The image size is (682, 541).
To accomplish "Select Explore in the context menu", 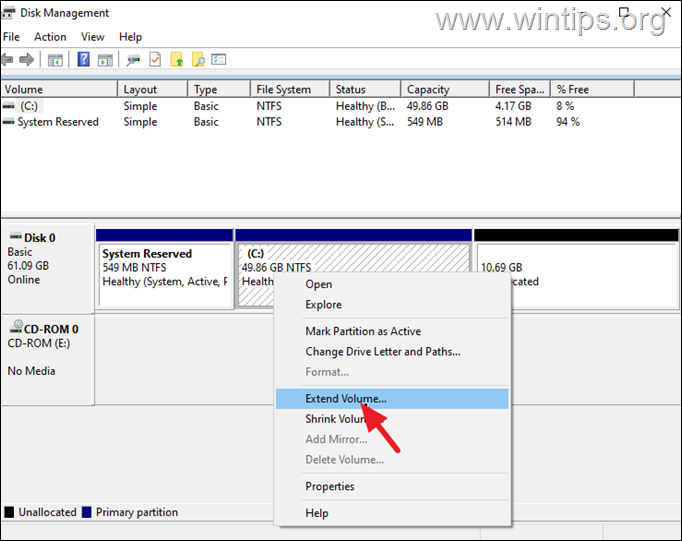I will click(392, 304).
